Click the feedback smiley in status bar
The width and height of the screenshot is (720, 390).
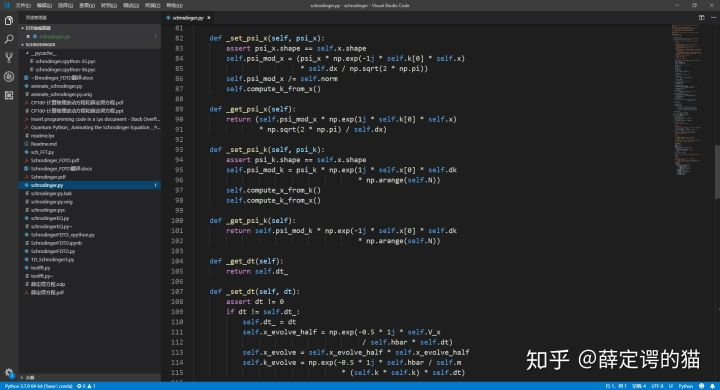point(702,386)
